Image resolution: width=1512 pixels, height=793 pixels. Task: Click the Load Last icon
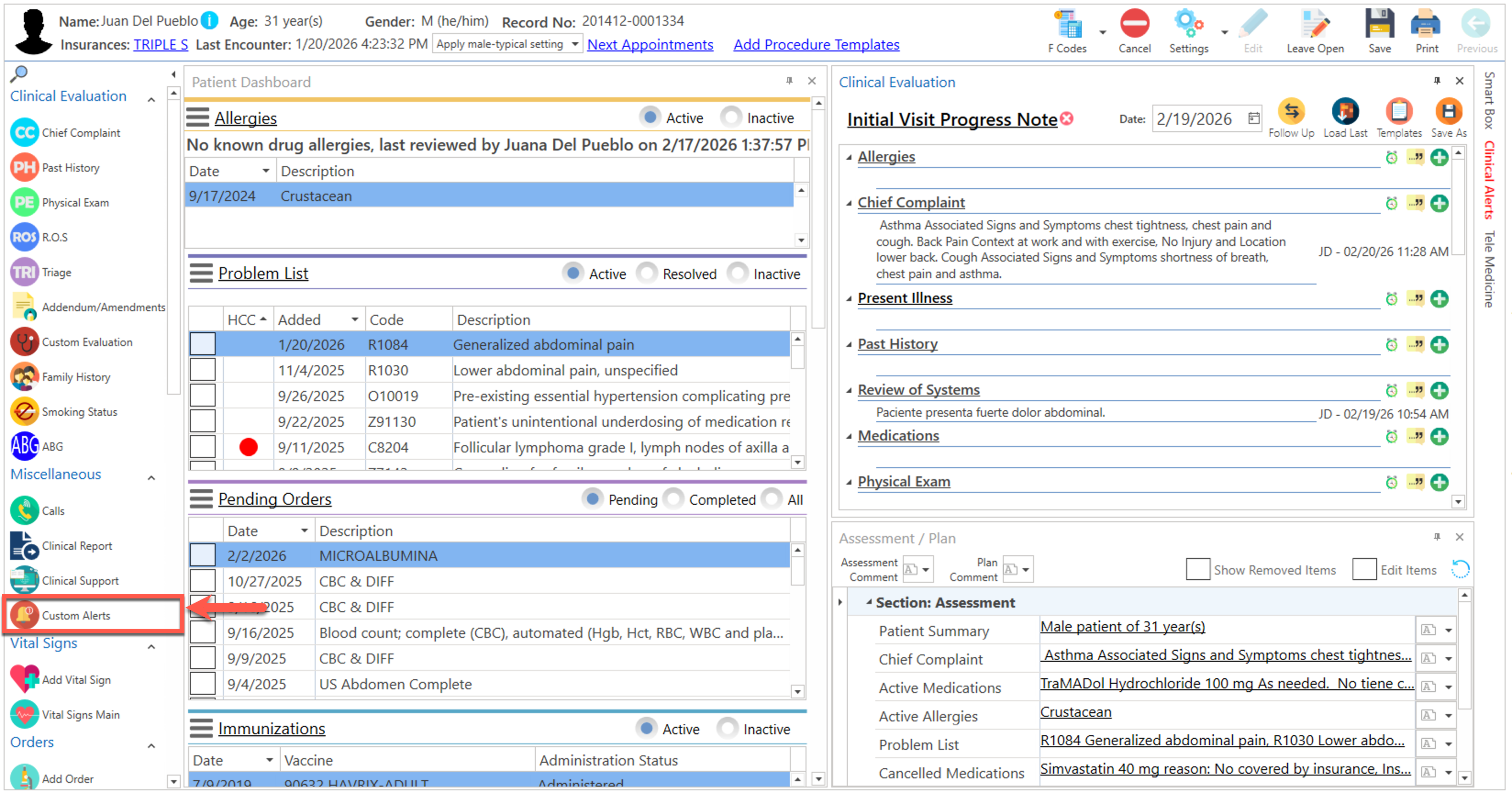click(x=1345, y=112)
